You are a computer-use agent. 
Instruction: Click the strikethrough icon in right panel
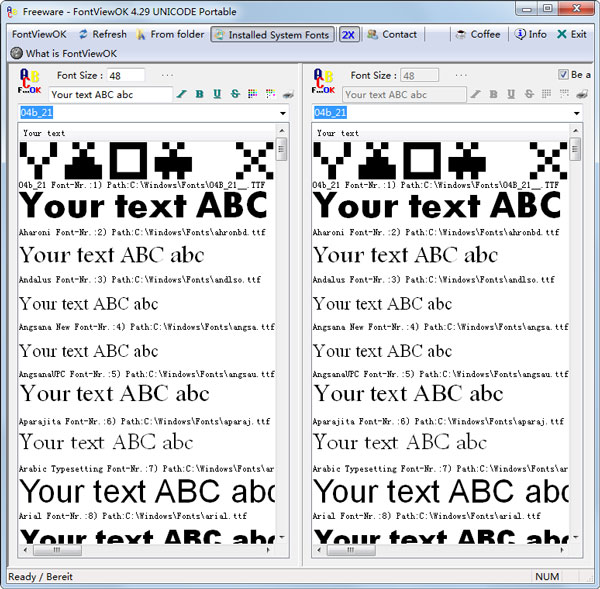click(529, 94)
